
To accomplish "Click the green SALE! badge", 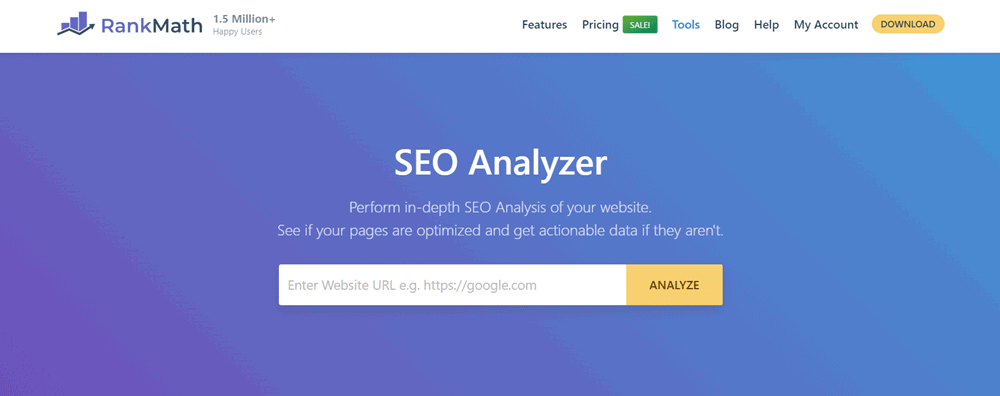I will point(640,25).
